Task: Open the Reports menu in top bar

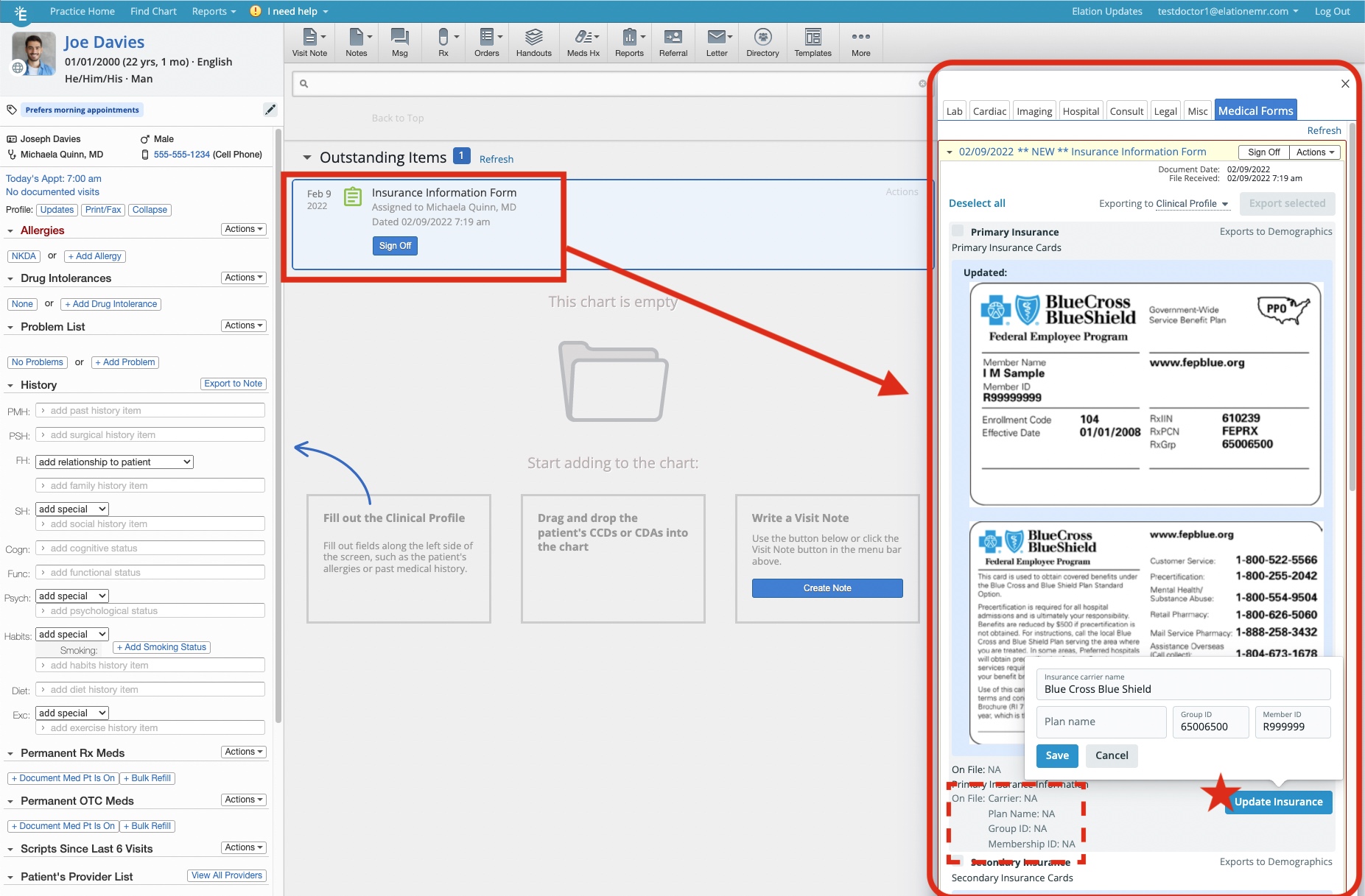Action: (x=214, y=11)
